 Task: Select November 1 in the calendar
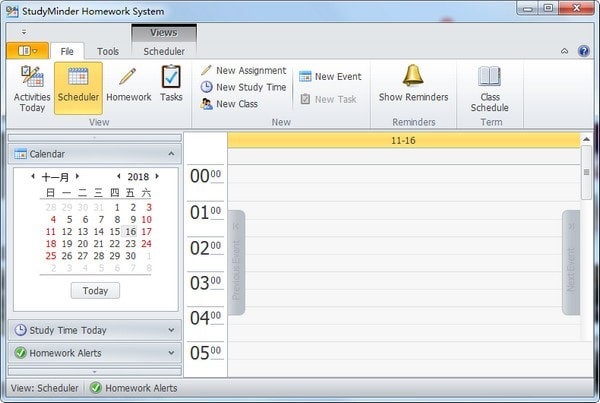(117, 207)
